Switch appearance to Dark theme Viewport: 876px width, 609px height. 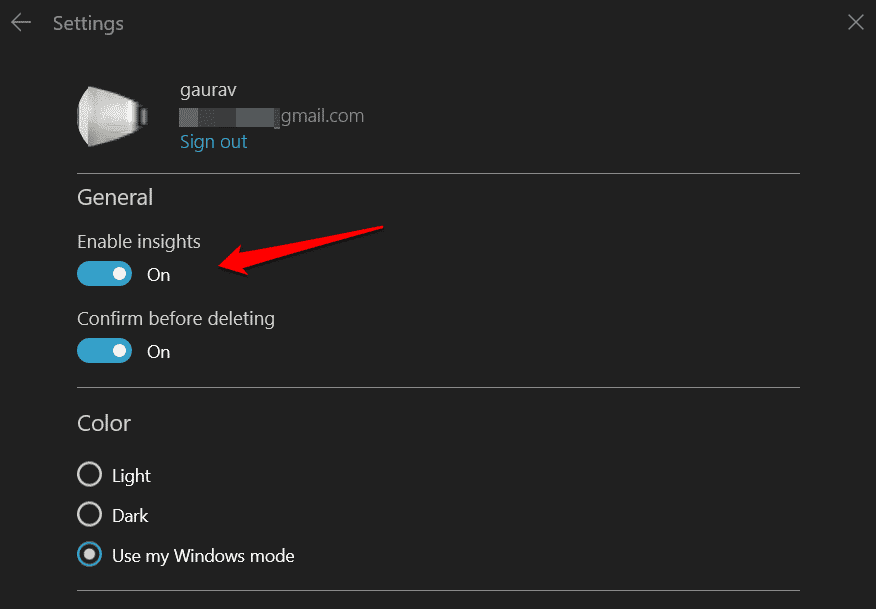[89, 515]
